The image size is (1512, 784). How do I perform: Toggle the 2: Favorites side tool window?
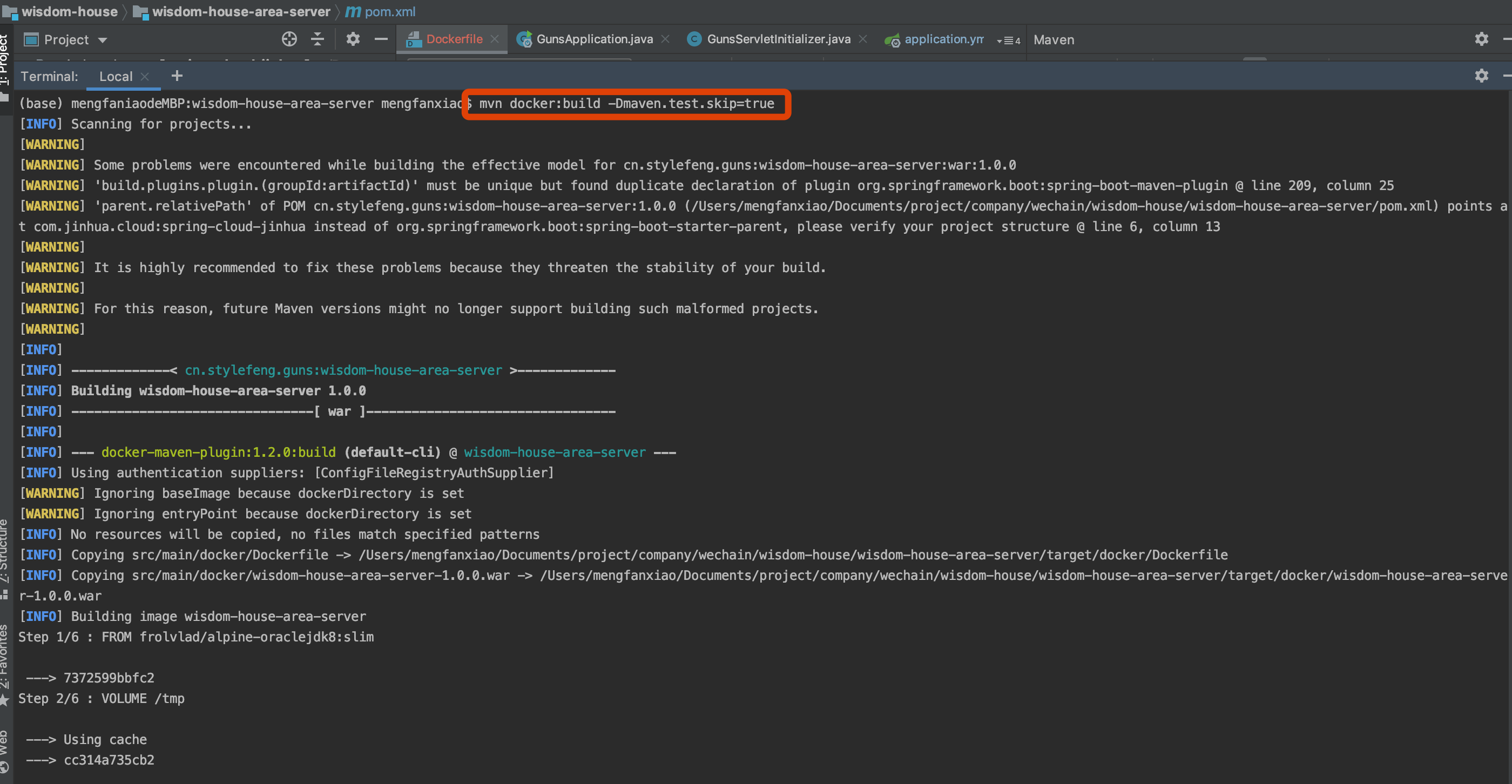[5, 657]
